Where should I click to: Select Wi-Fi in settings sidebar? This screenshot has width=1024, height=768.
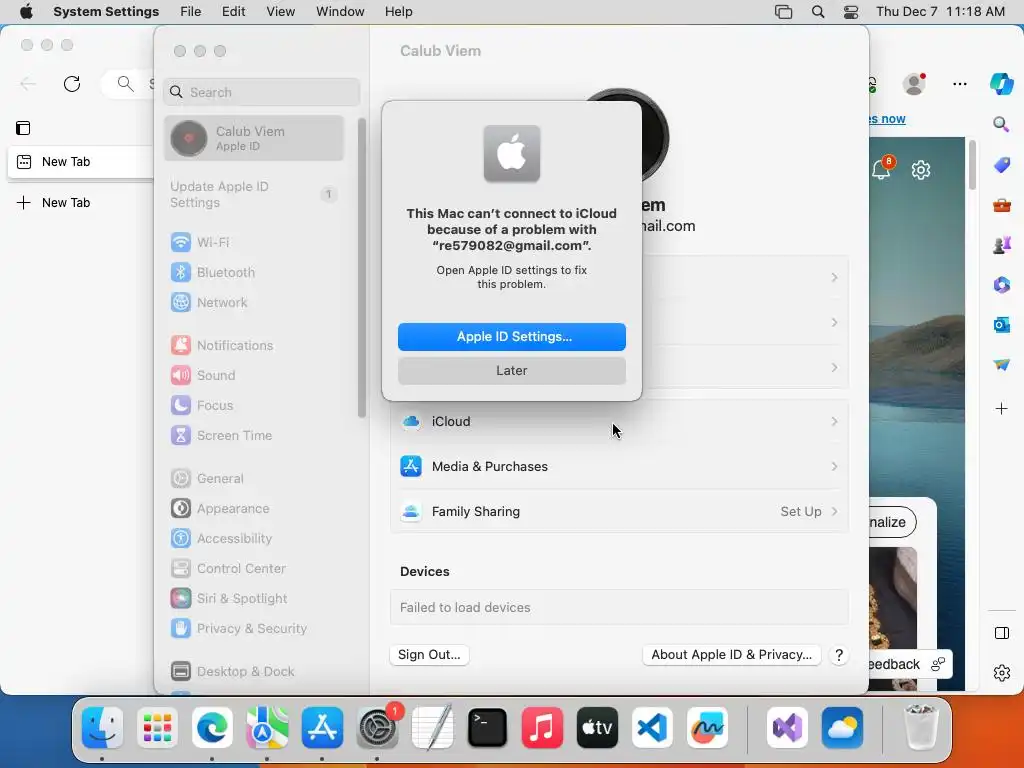[253, 242]
